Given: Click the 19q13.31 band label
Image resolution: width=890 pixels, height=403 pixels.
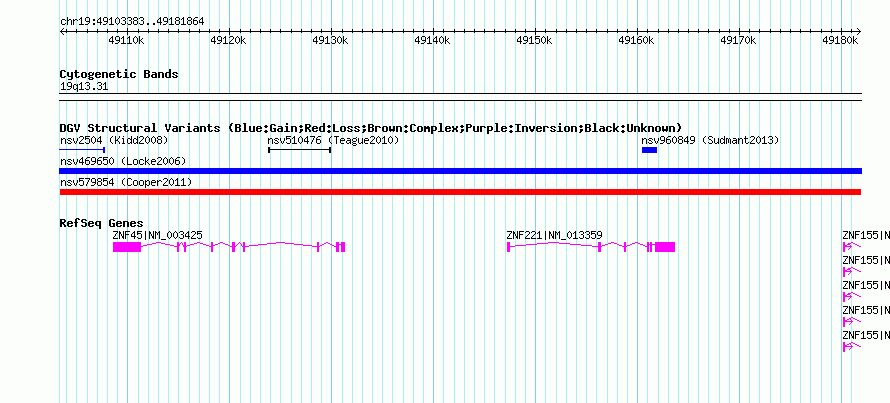Looking at the screenshot, I should click(x=84, y=87).
